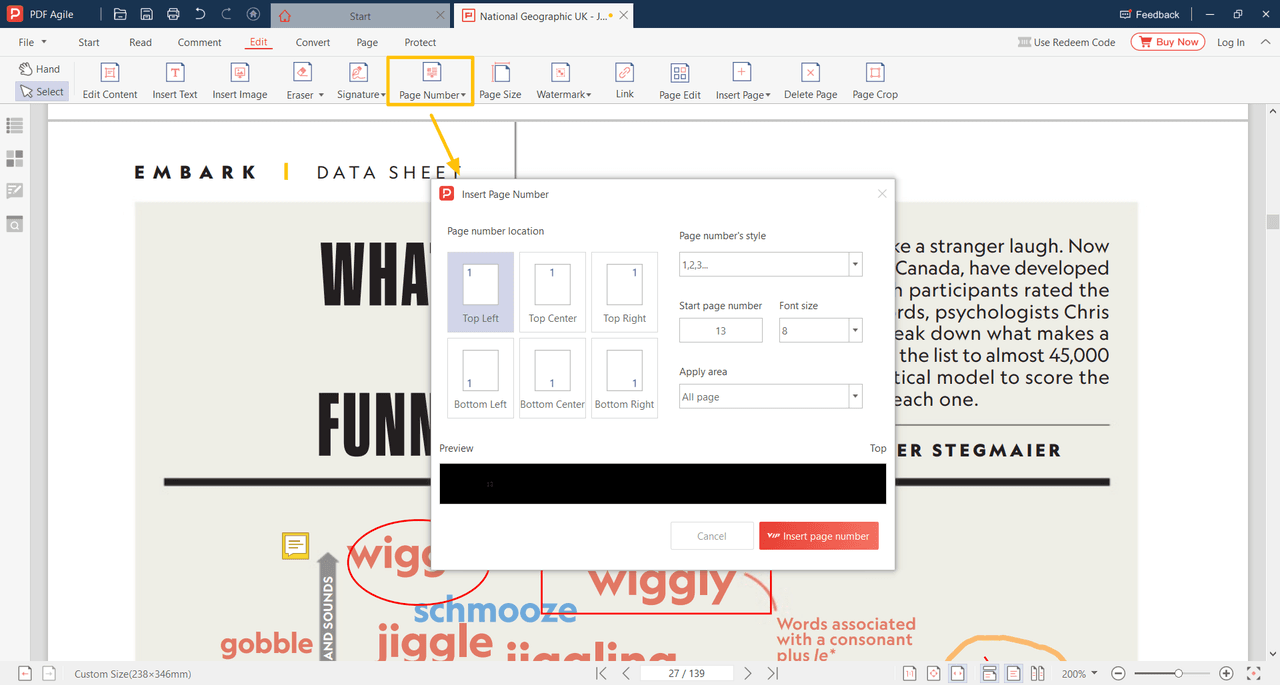Click the Buy Now button
The height and width of the screenshot is (685, 1280).
coord(1167,42)
